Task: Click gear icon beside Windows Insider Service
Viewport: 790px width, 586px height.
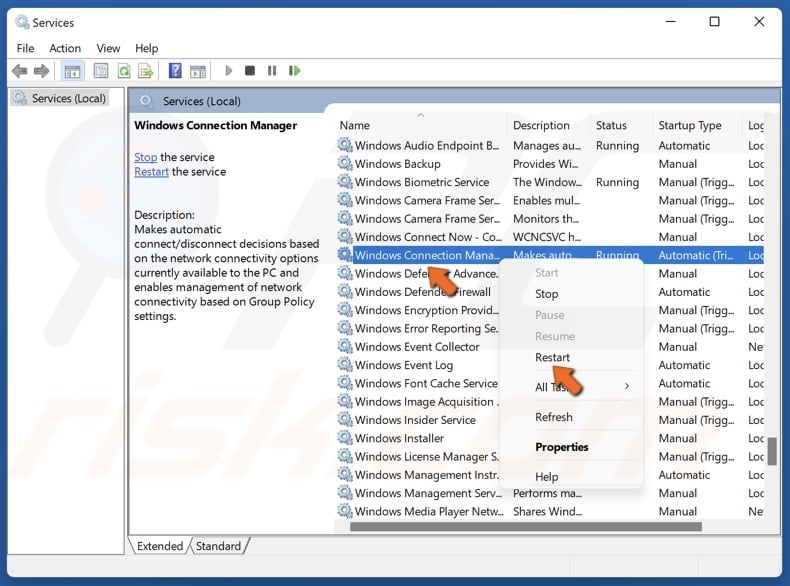Action: (x=345, y=420)
